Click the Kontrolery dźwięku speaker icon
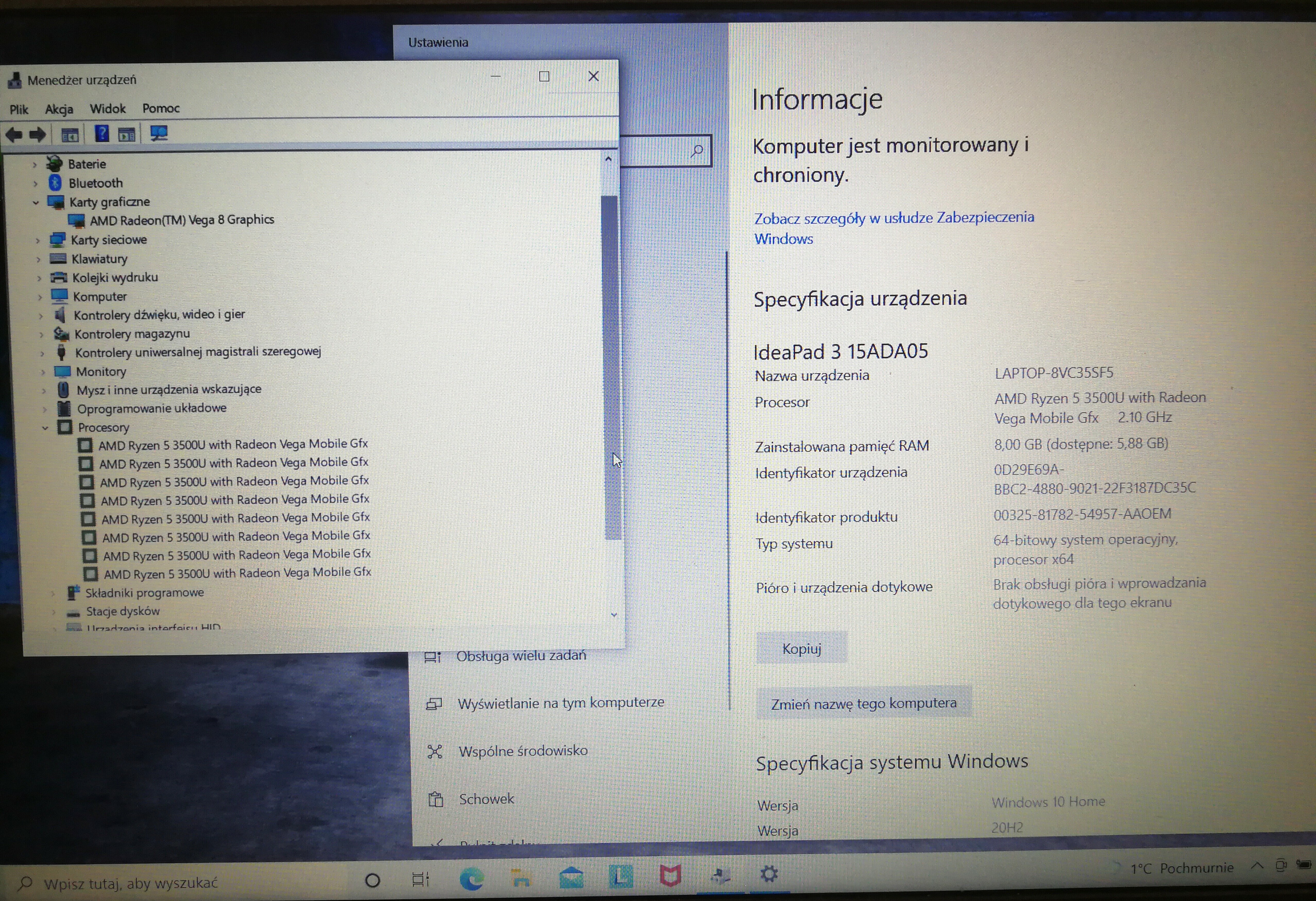The width and height of the screenshot is (1316, 901). 60,315
